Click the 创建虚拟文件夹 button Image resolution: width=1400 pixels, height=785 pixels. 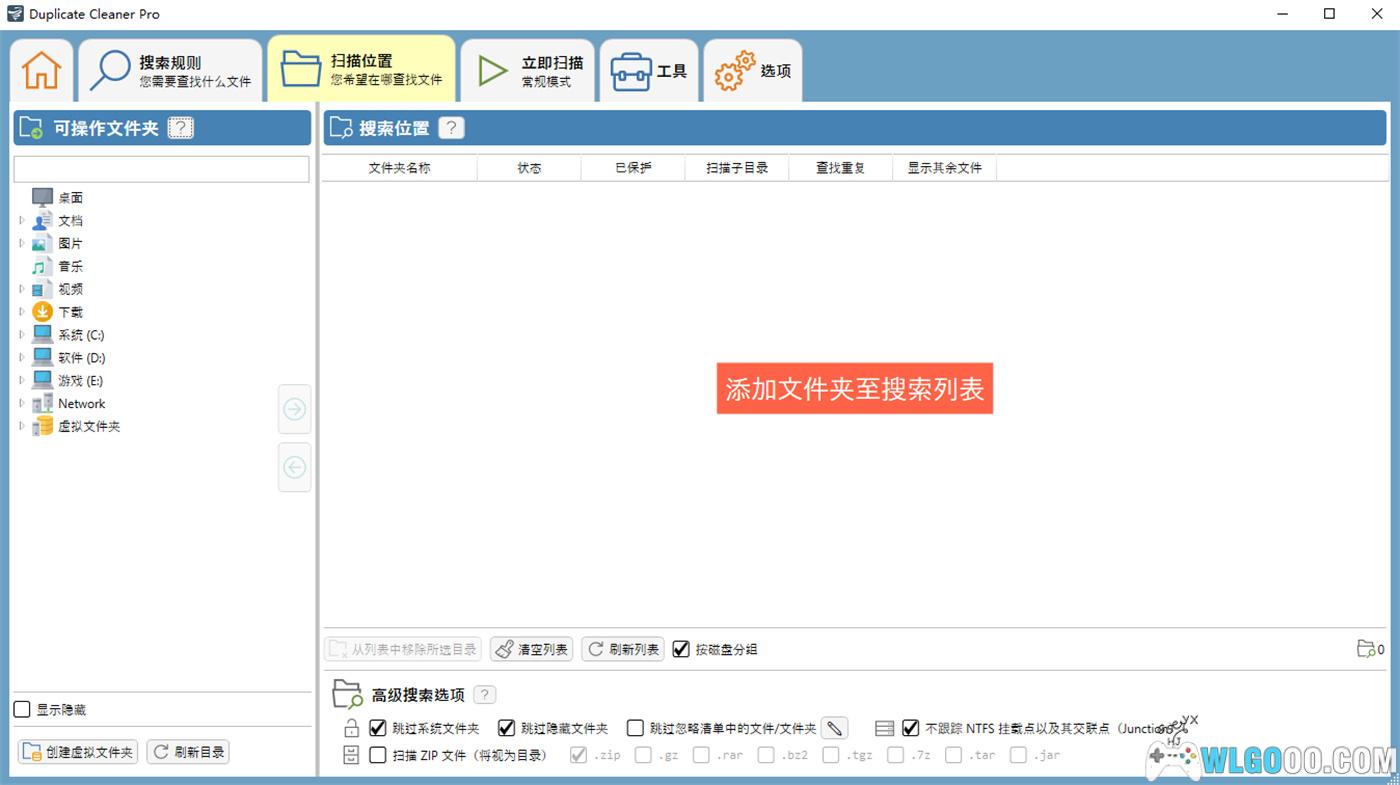tap(78, 752)
